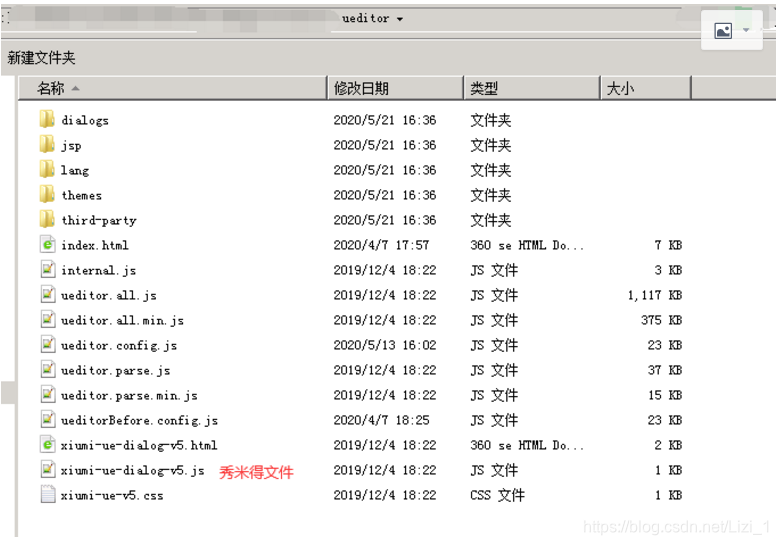Select the internal.js file icon

click(x=48, y=270)
